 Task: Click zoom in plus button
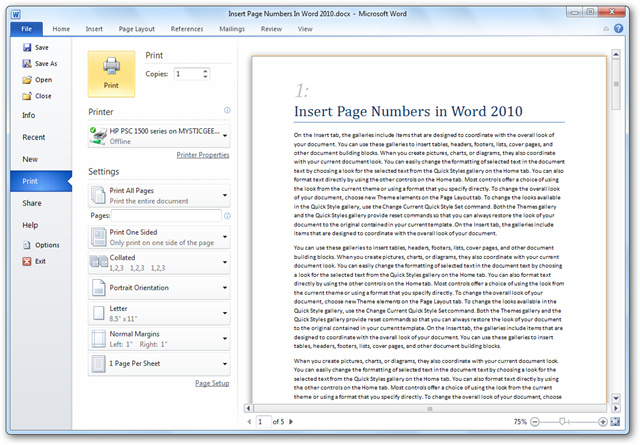[602, 422]
